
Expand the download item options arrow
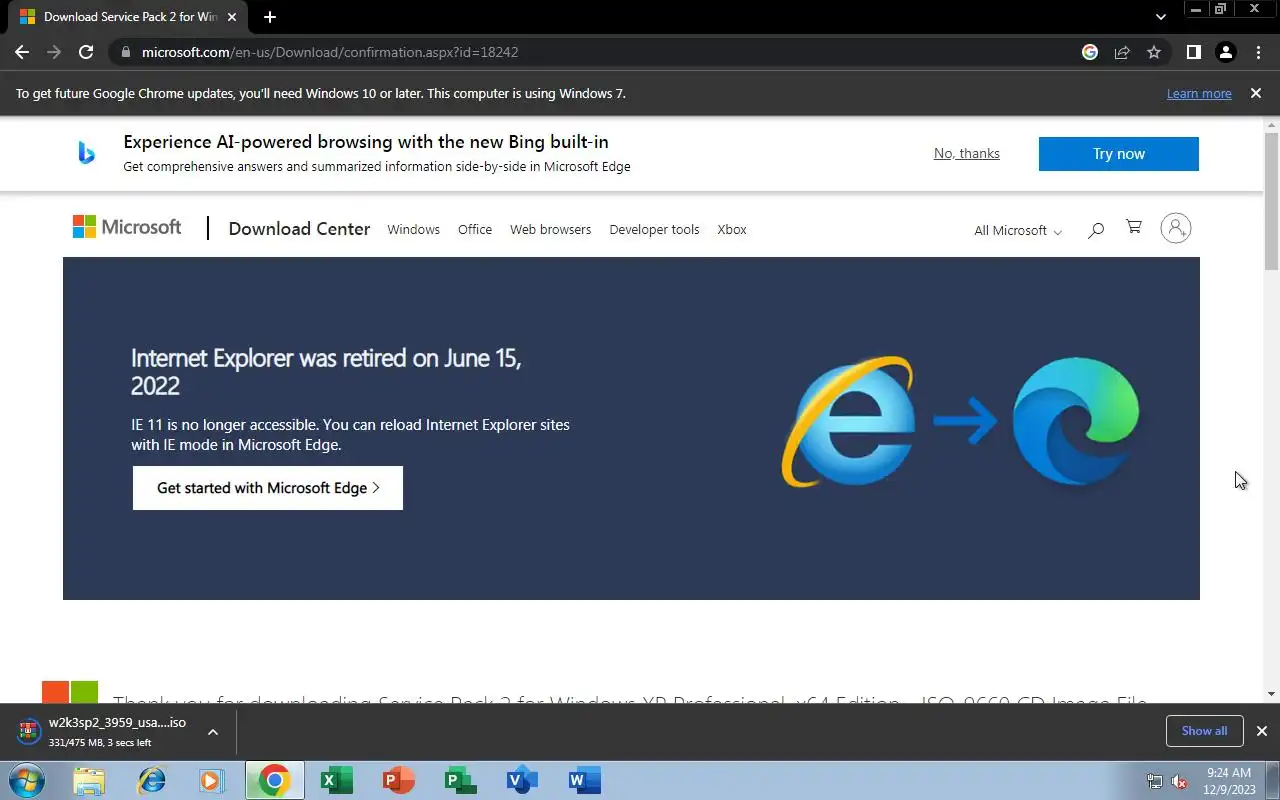(213, 732)
